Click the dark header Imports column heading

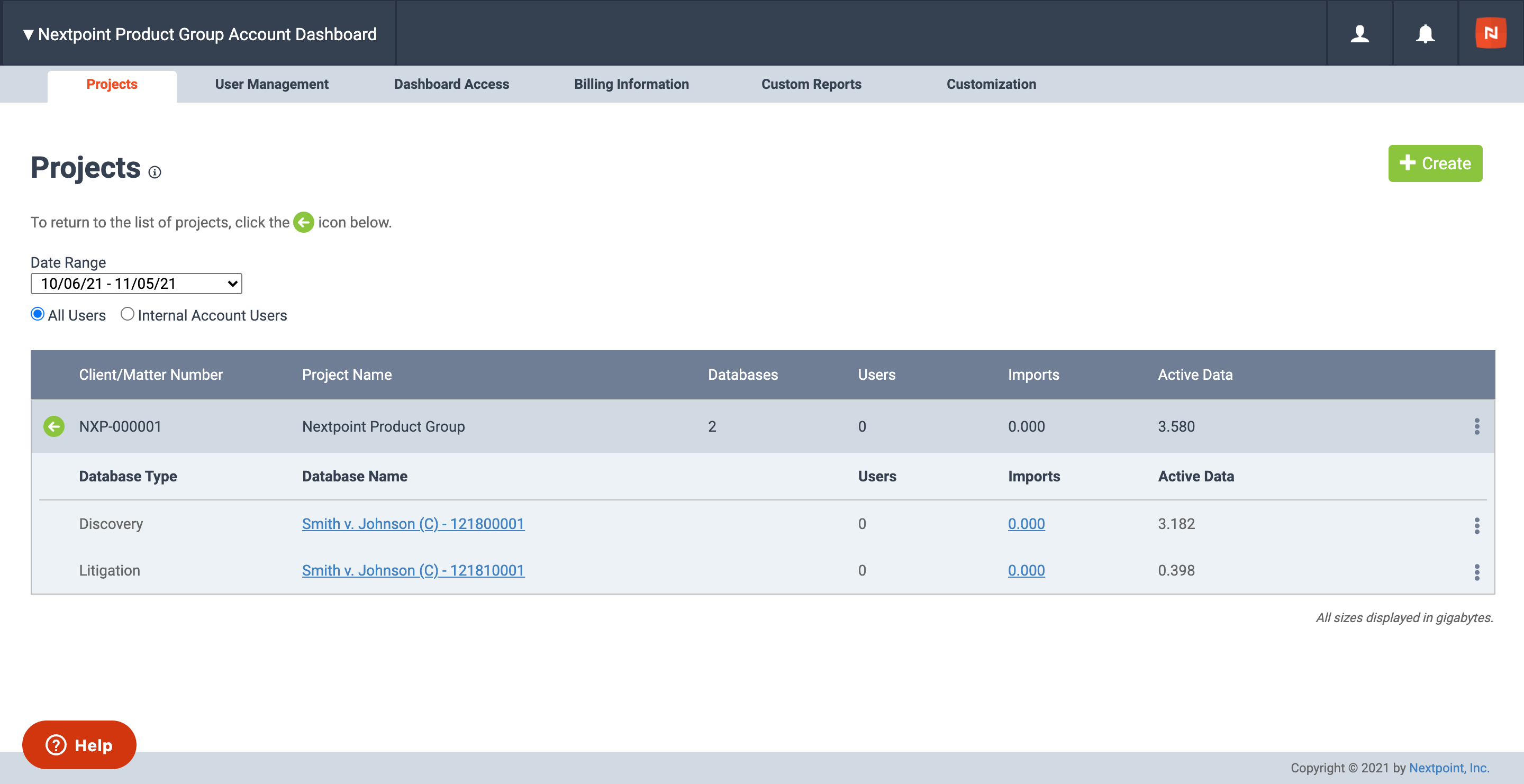coord(1033,375)
